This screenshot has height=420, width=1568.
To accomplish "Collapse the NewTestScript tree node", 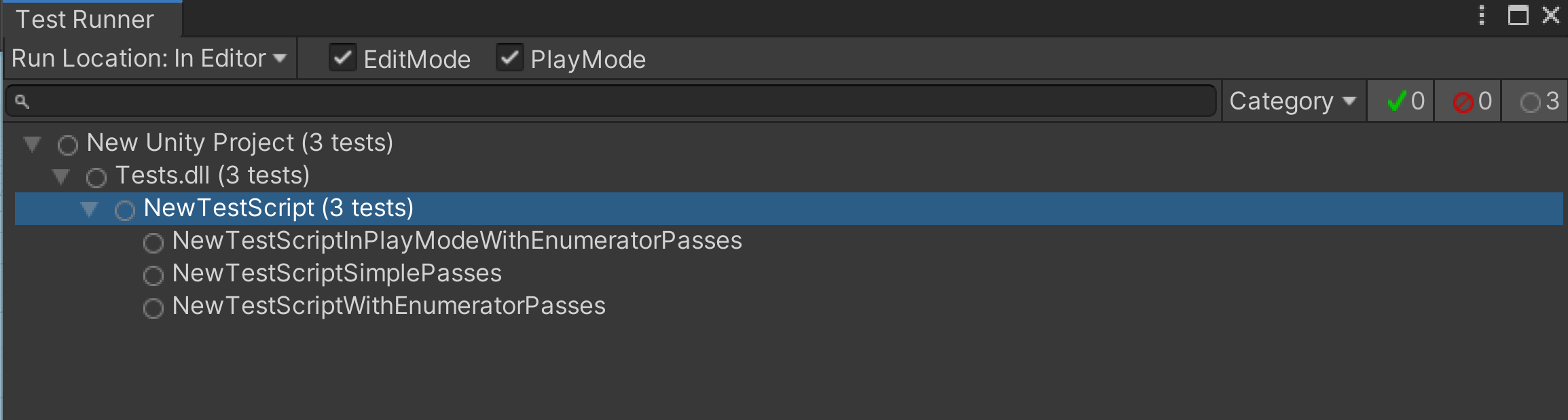I will pos(89,209).
